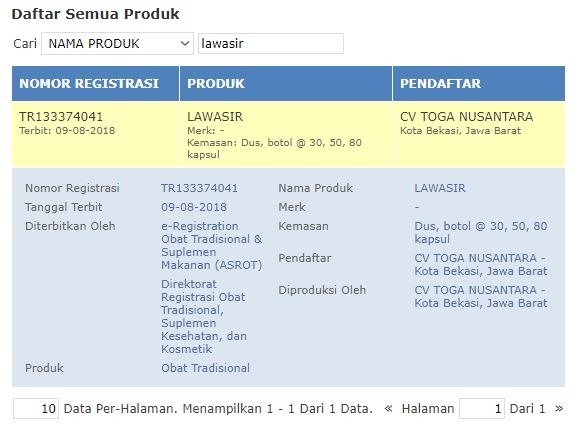Click the Tanggal Terbit value 09-08-2018
This screenshot has width=586, height=435.
194,207
